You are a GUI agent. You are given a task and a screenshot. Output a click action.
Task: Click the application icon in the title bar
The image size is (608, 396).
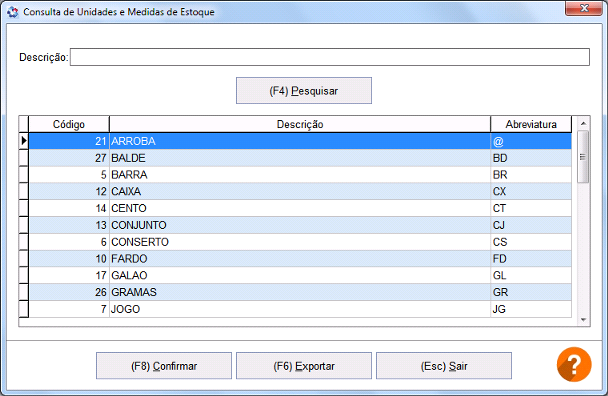(12, 12)
